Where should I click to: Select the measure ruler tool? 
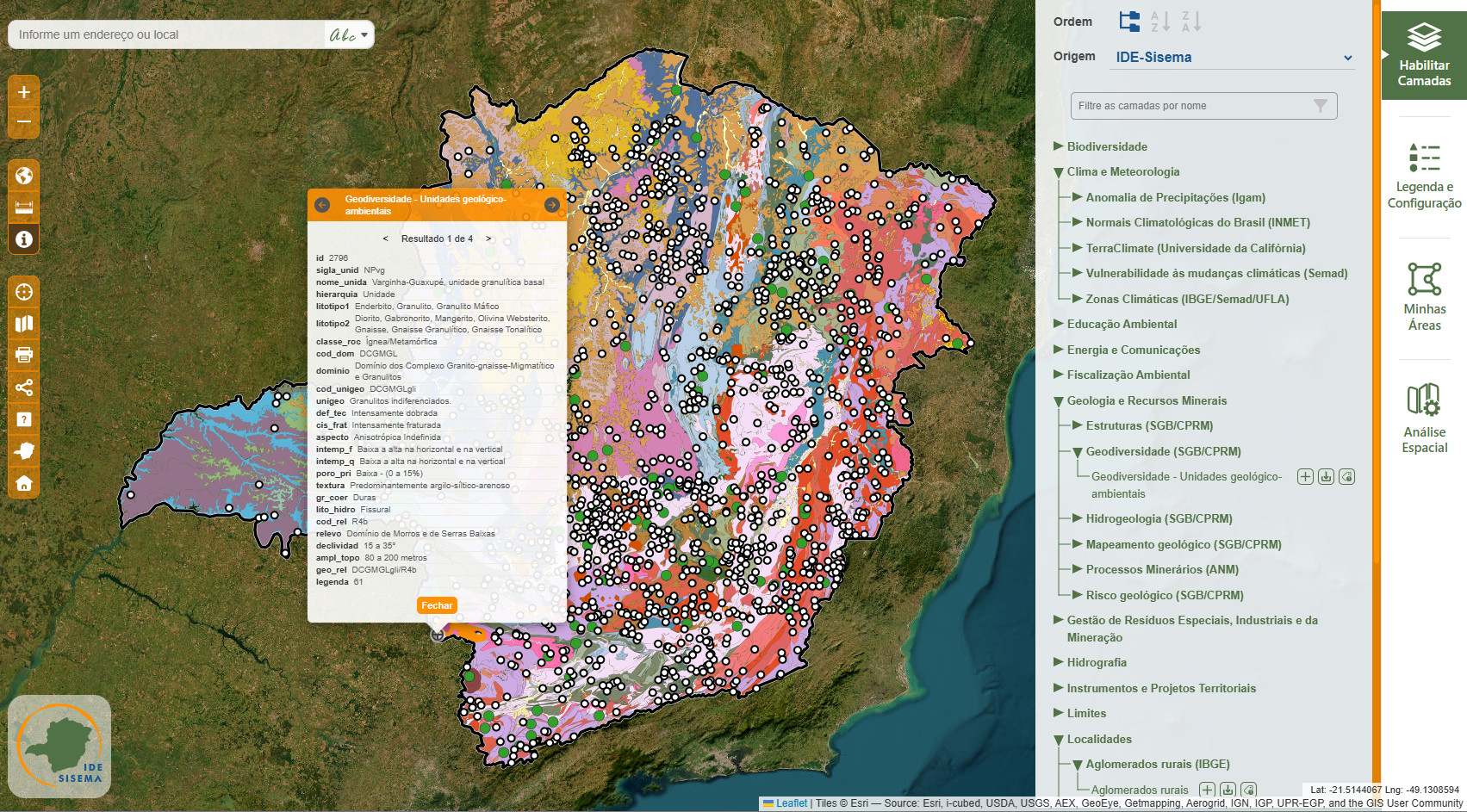24,208
